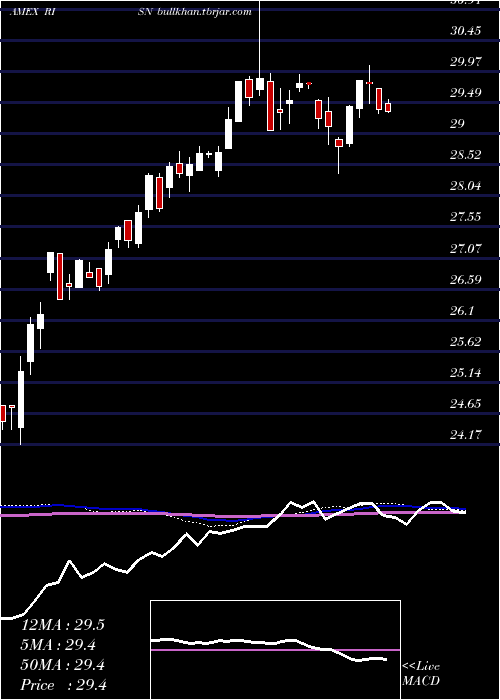
Task: Select the 29.49 price level label
Action: tap(466, 93)
